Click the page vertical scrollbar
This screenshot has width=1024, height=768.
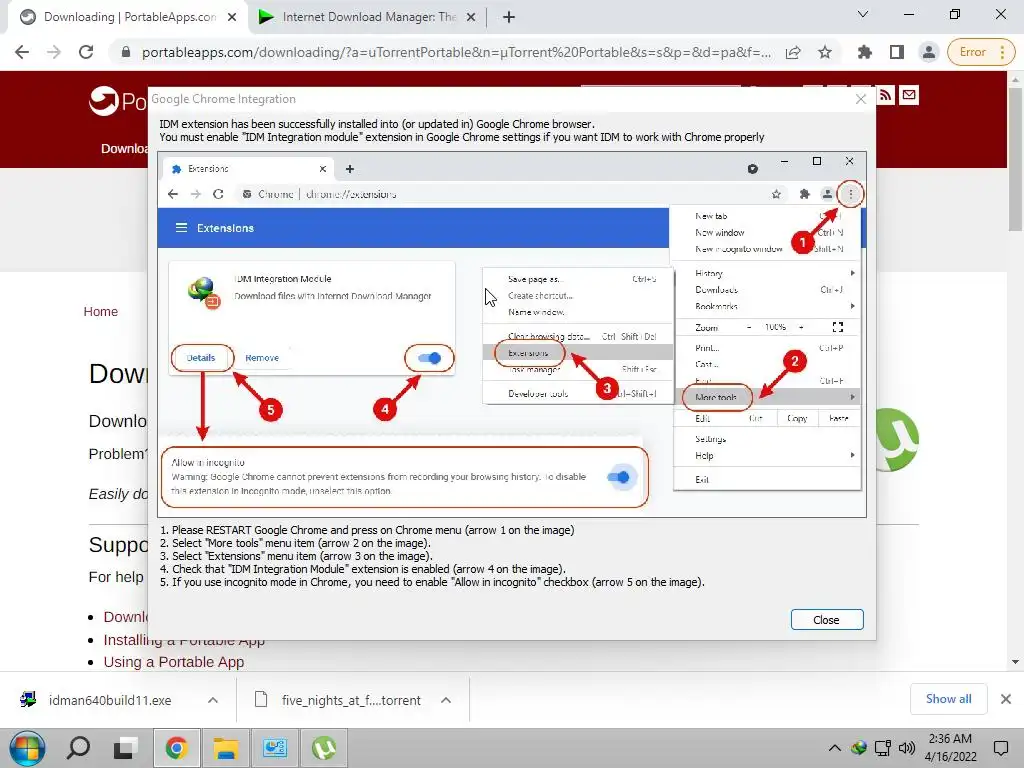(1016, 159)
